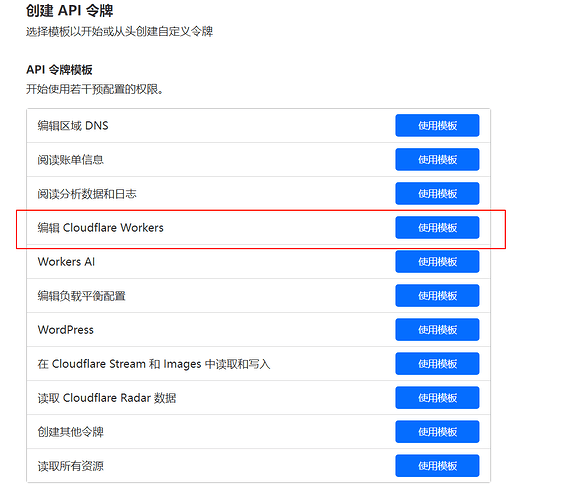Image resolution: width=568 pixels, height=500 pixels.
Task: Select the 阅读分析数据和日志 row label
Action: point(87,194)
